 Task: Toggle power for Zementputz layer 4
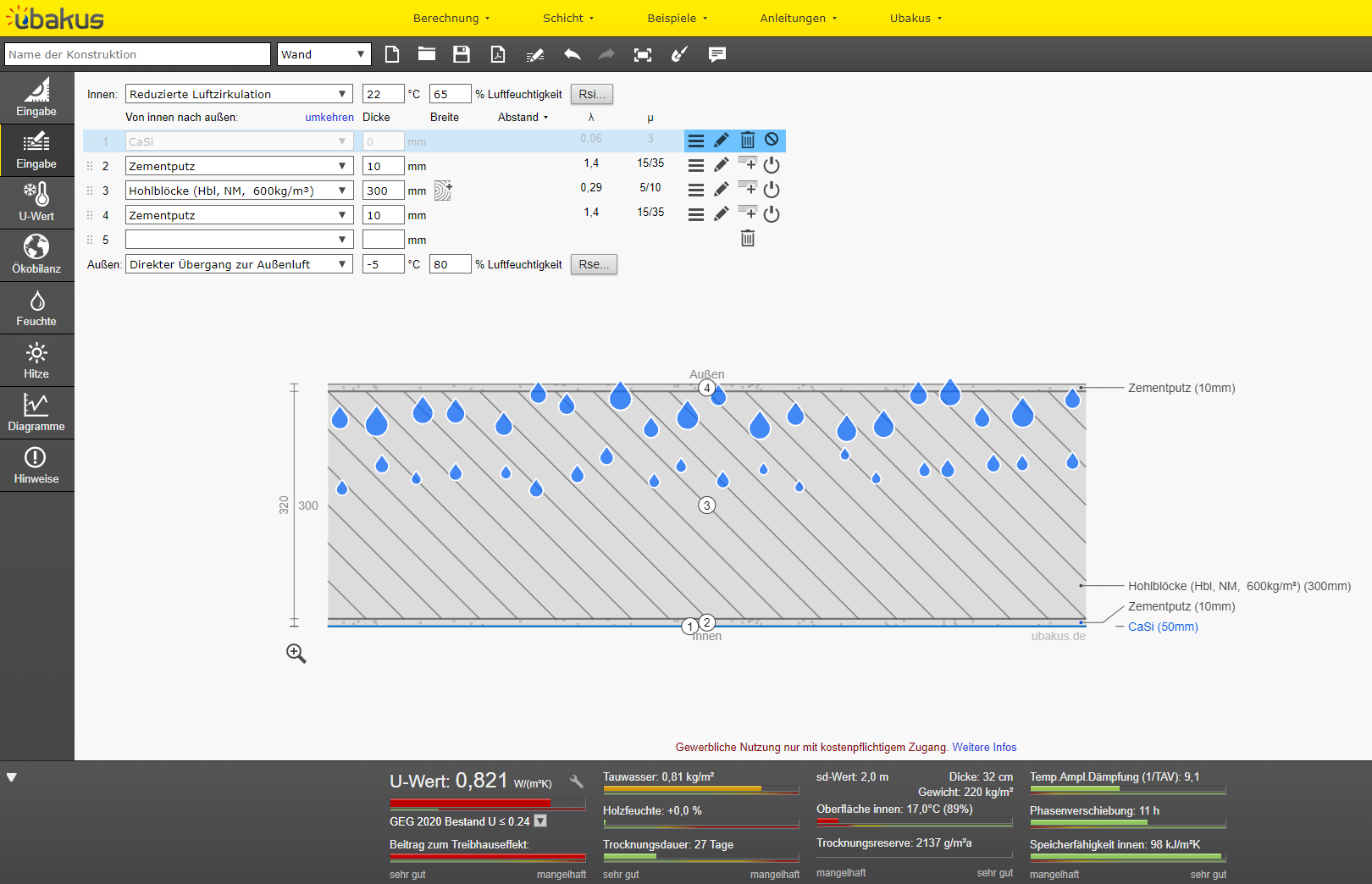(x=772, y=214)
